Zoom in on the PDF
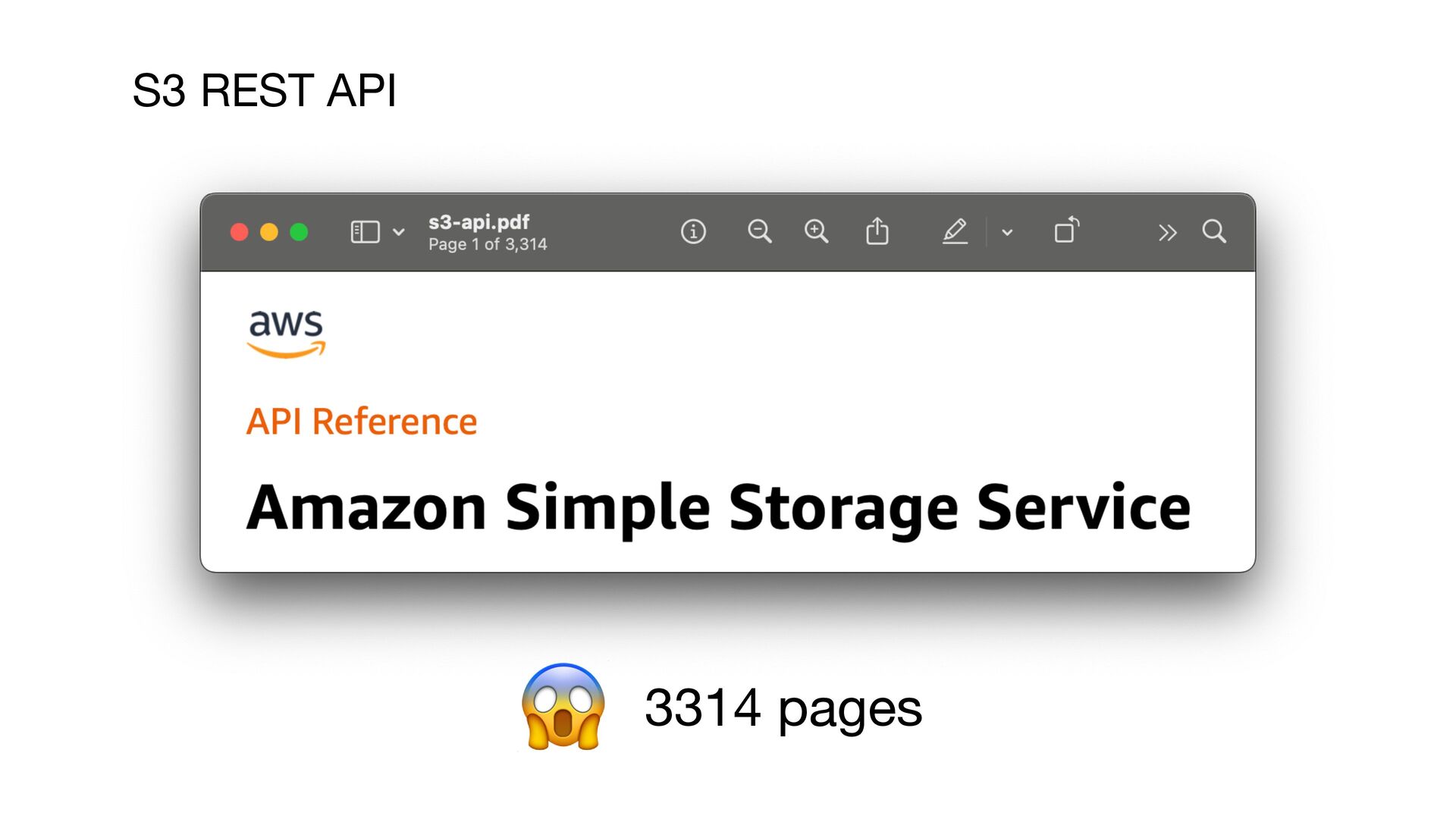 pos(816,231)
